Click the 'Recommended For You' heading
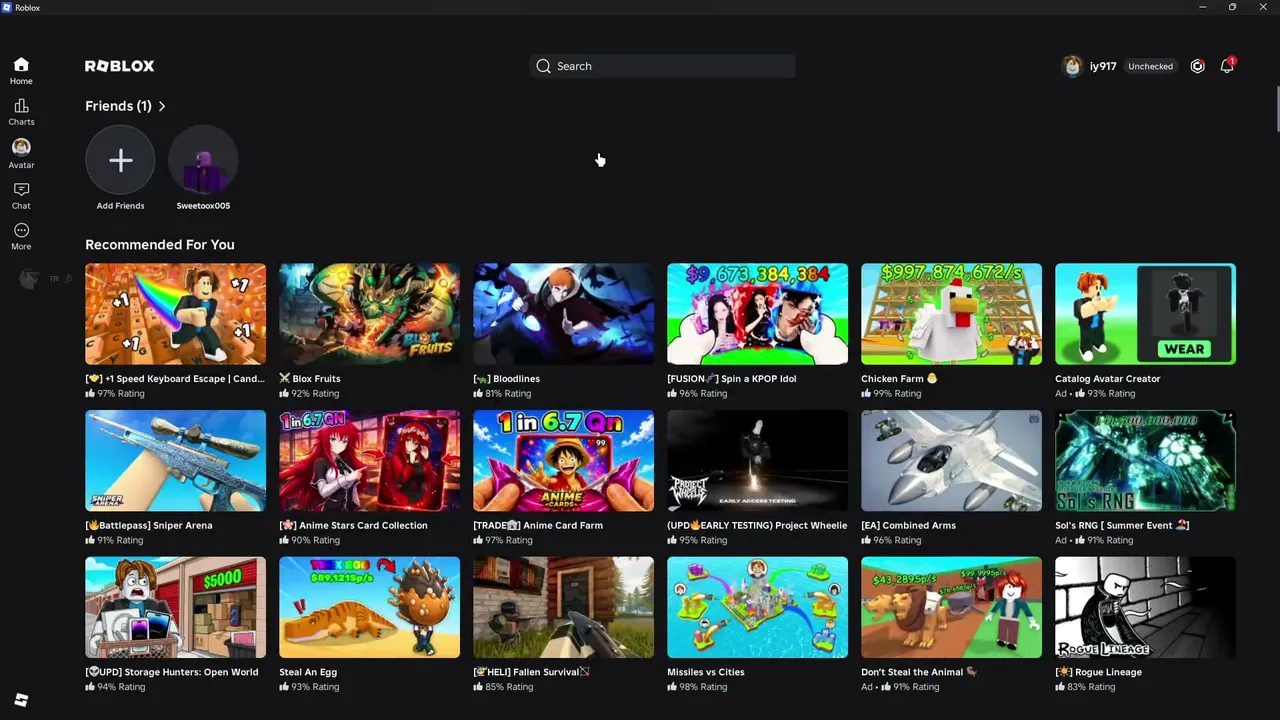This screenshot has height=720, width=1280. pyautogui.click(x=160, y=245)
